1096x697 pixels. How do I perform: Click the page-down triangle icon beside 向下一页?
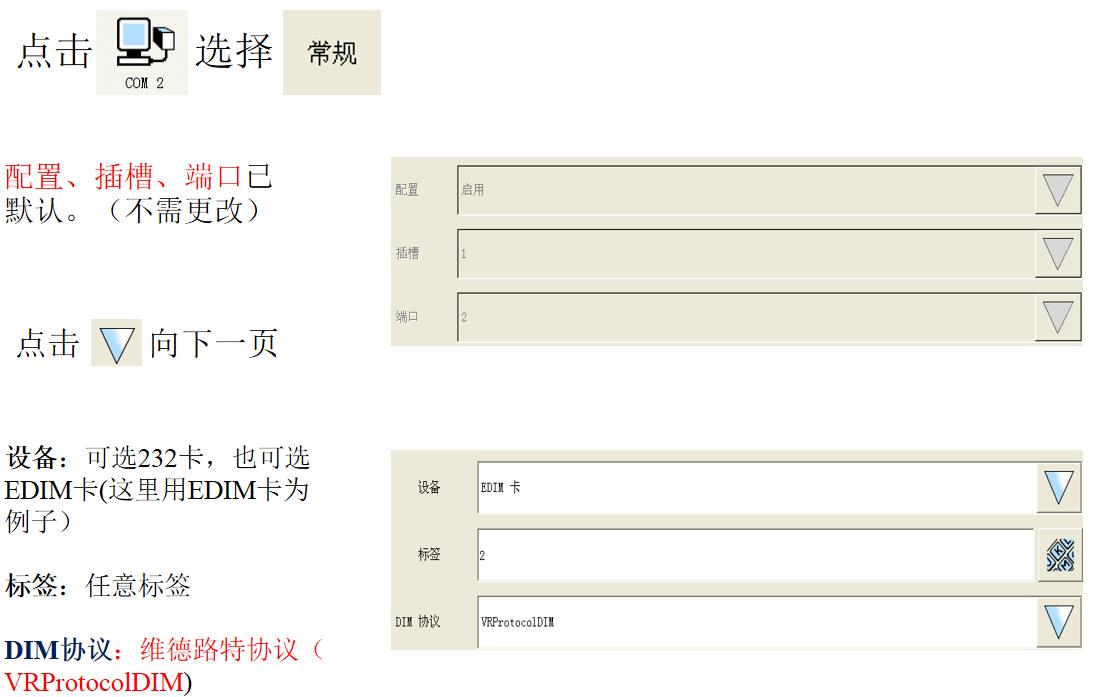point(116,344)
